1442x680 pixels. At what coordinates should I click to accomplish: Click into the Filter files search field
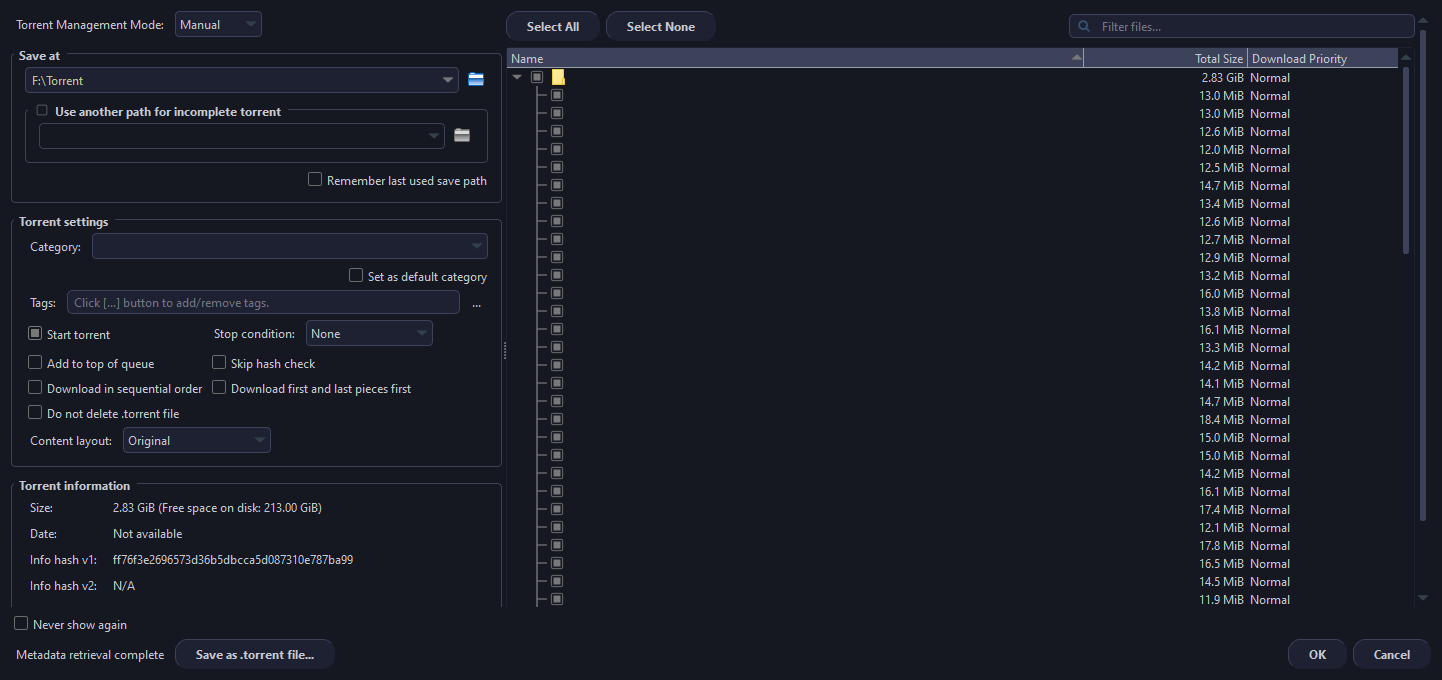tap(1250, 27)
